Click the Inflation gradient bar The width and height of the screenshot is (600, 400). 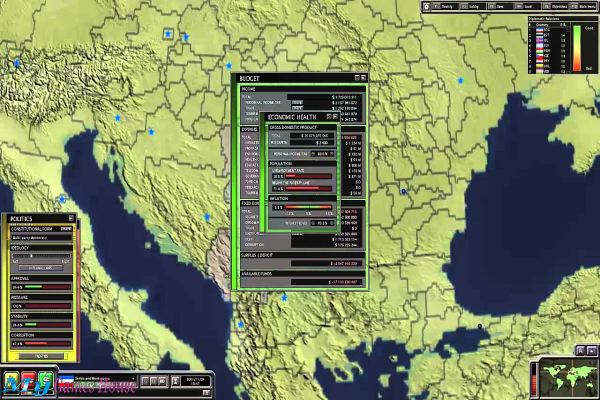pos(308,207)
